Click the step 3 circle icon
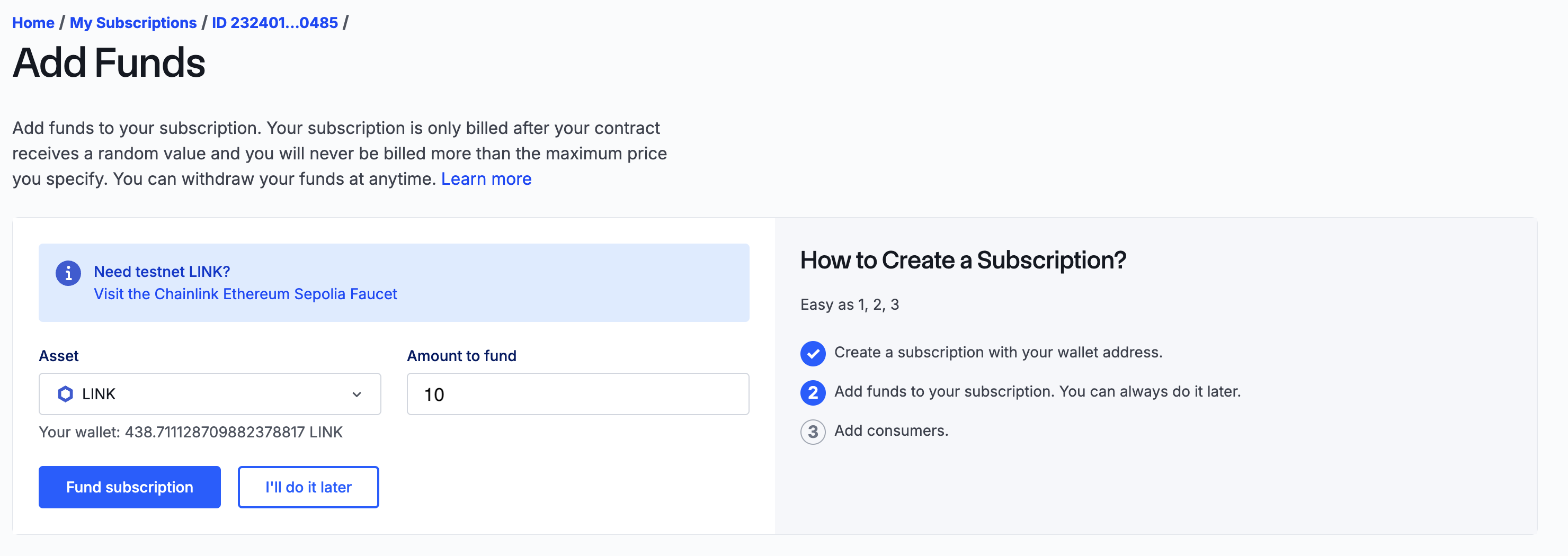 813,432
